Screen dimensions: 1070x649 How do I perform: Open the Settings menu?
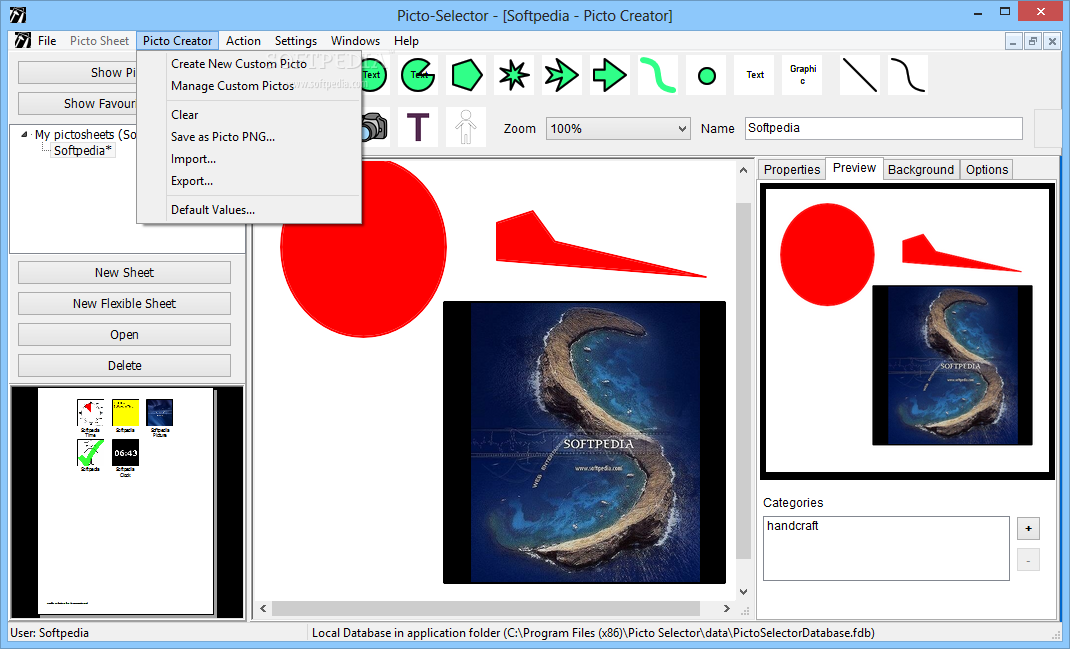295,40
